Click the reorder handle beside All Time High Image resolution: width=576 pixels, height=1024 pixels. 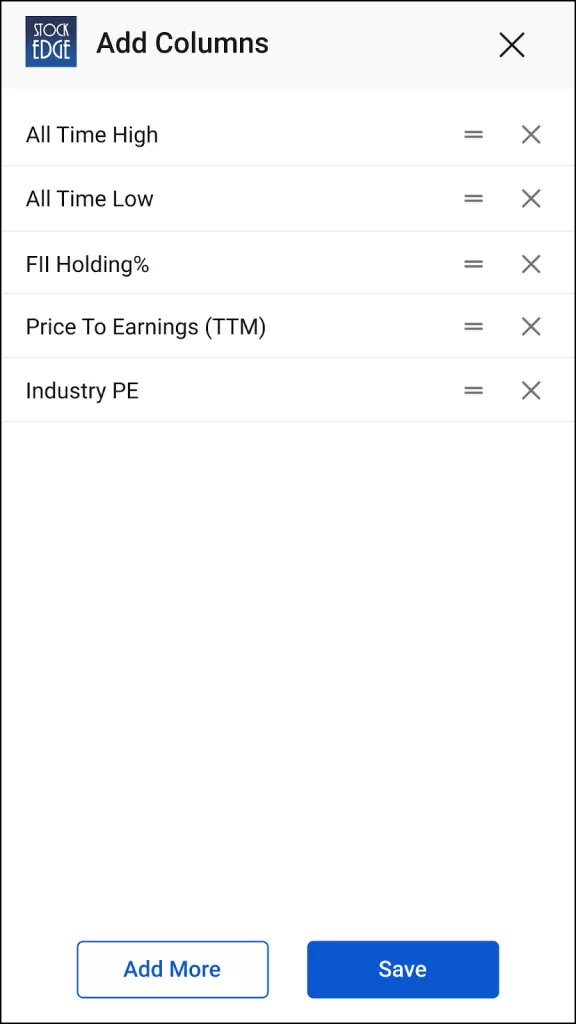[473, 134]
